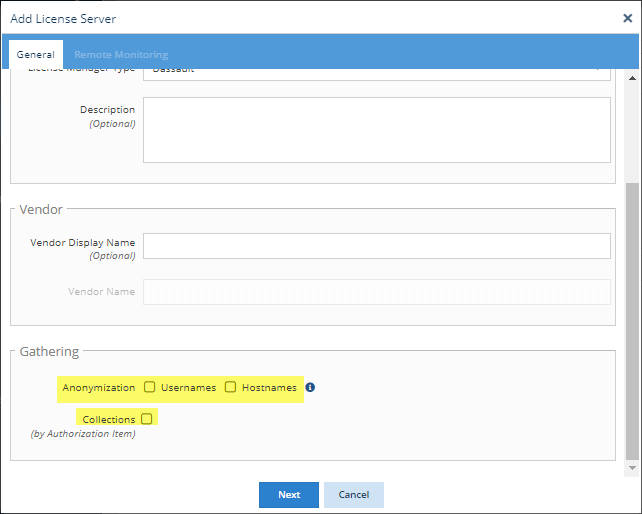Click the Gathering section heading
642x514 pixels.
point(49,351)
